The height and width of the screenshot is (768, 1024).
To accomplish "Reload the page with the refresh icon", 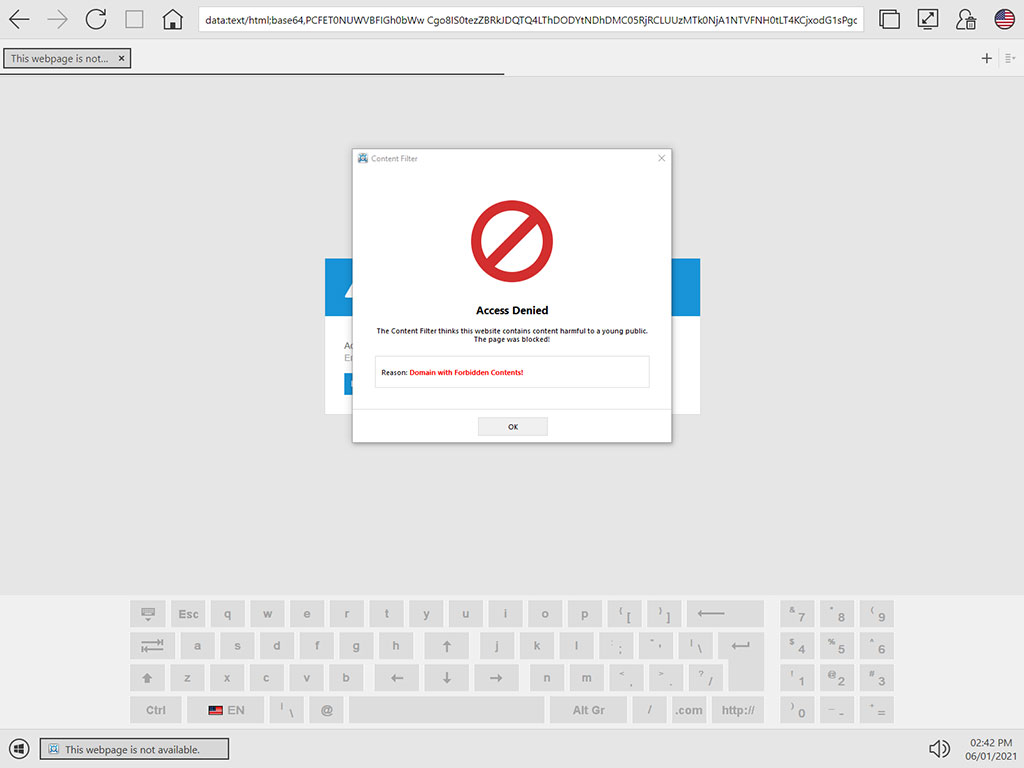I will tap(96, 19).
